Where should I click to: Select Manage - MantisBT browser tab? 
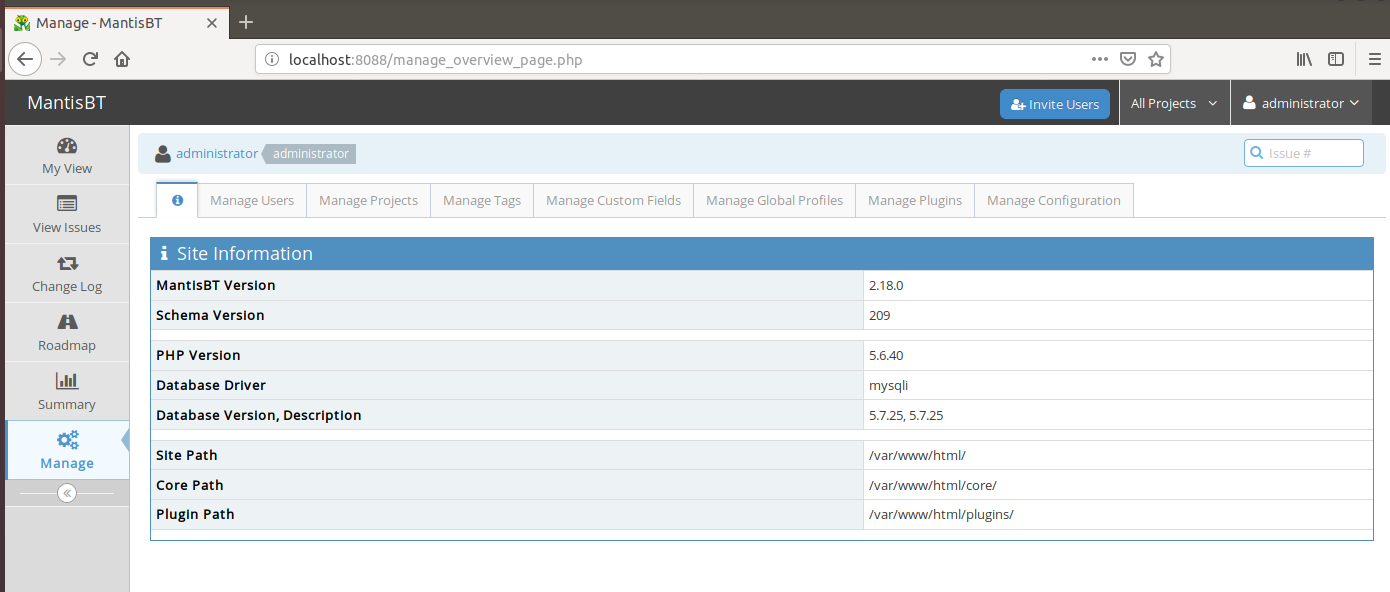tap(115, 22)
